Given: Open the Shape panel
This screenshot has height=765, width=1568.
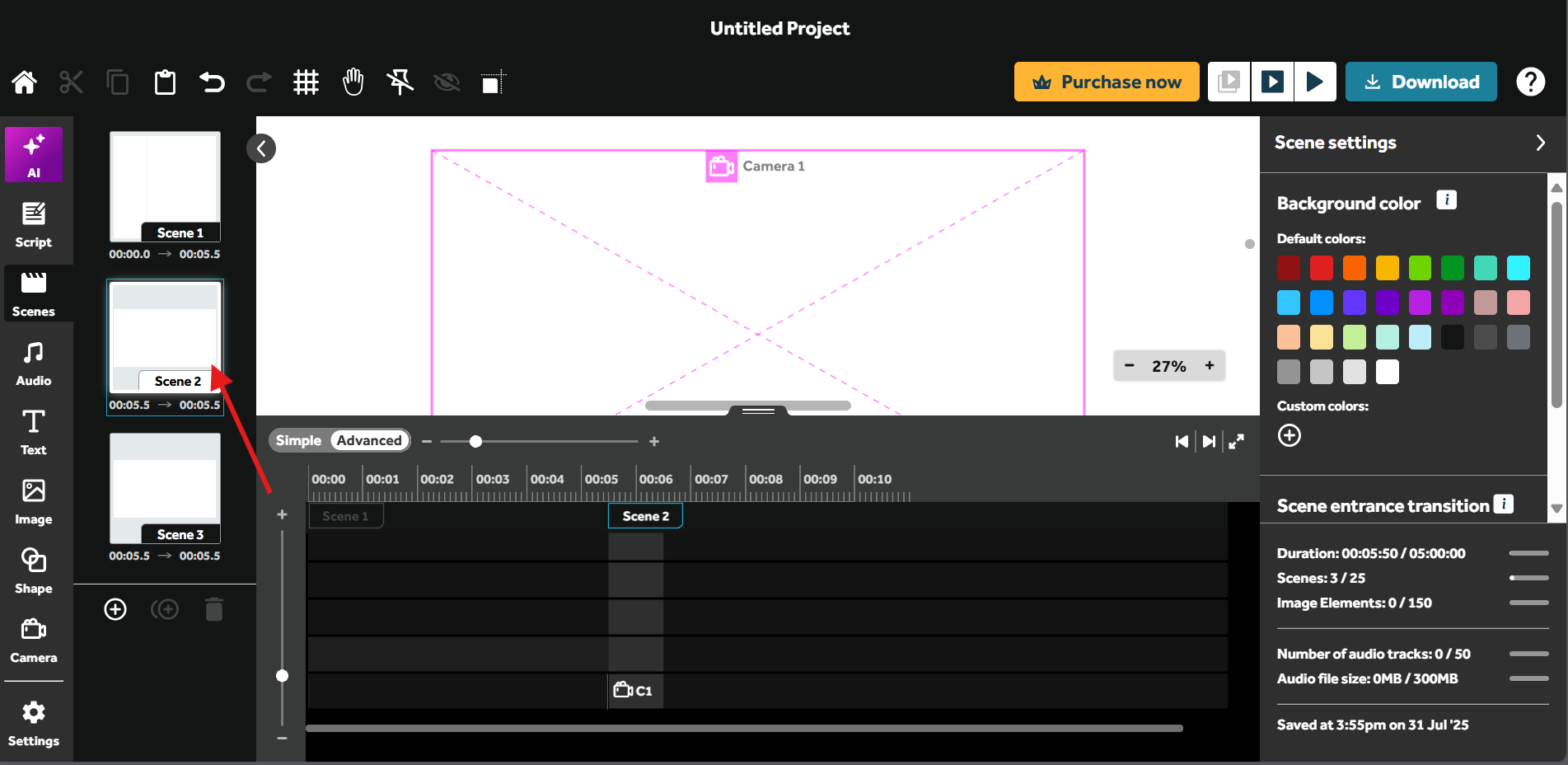Looking at the screenshot, I should (x=33, y=569).
